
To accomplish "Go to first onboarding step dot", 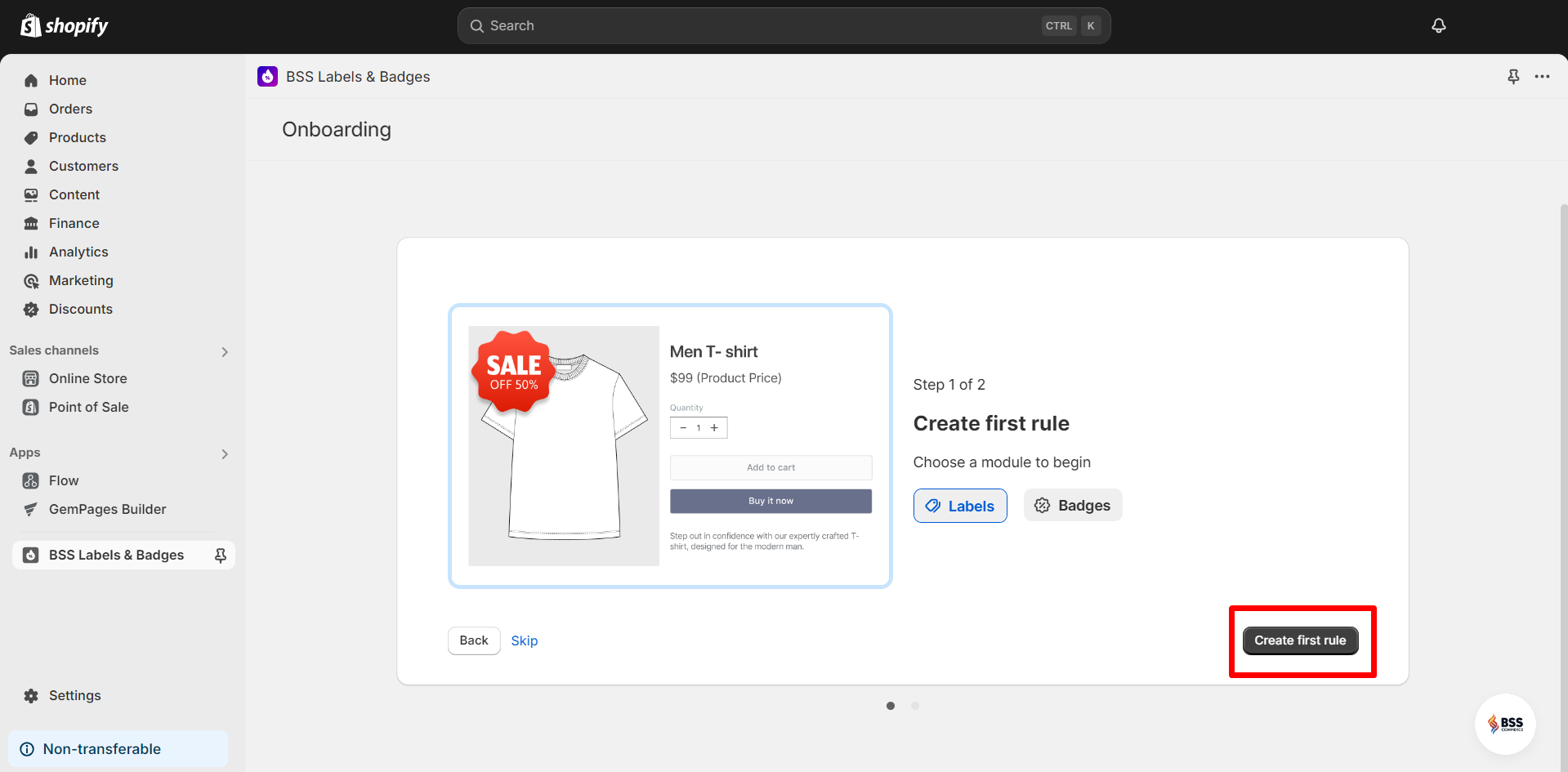I will pyautogui.click(x=891, y=706).
